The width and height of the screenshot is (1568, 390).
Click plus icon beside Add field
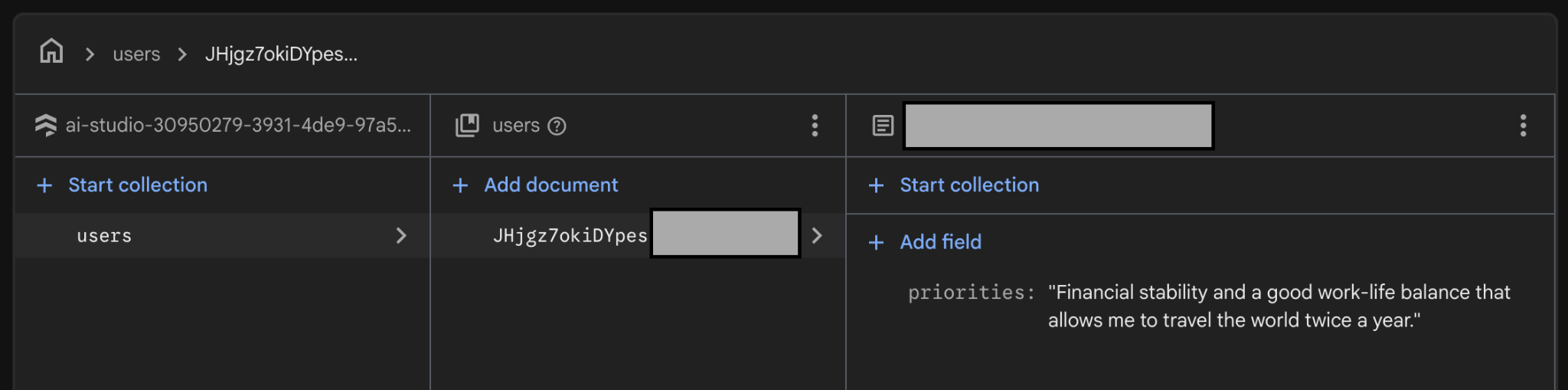[x=877, y=243]
